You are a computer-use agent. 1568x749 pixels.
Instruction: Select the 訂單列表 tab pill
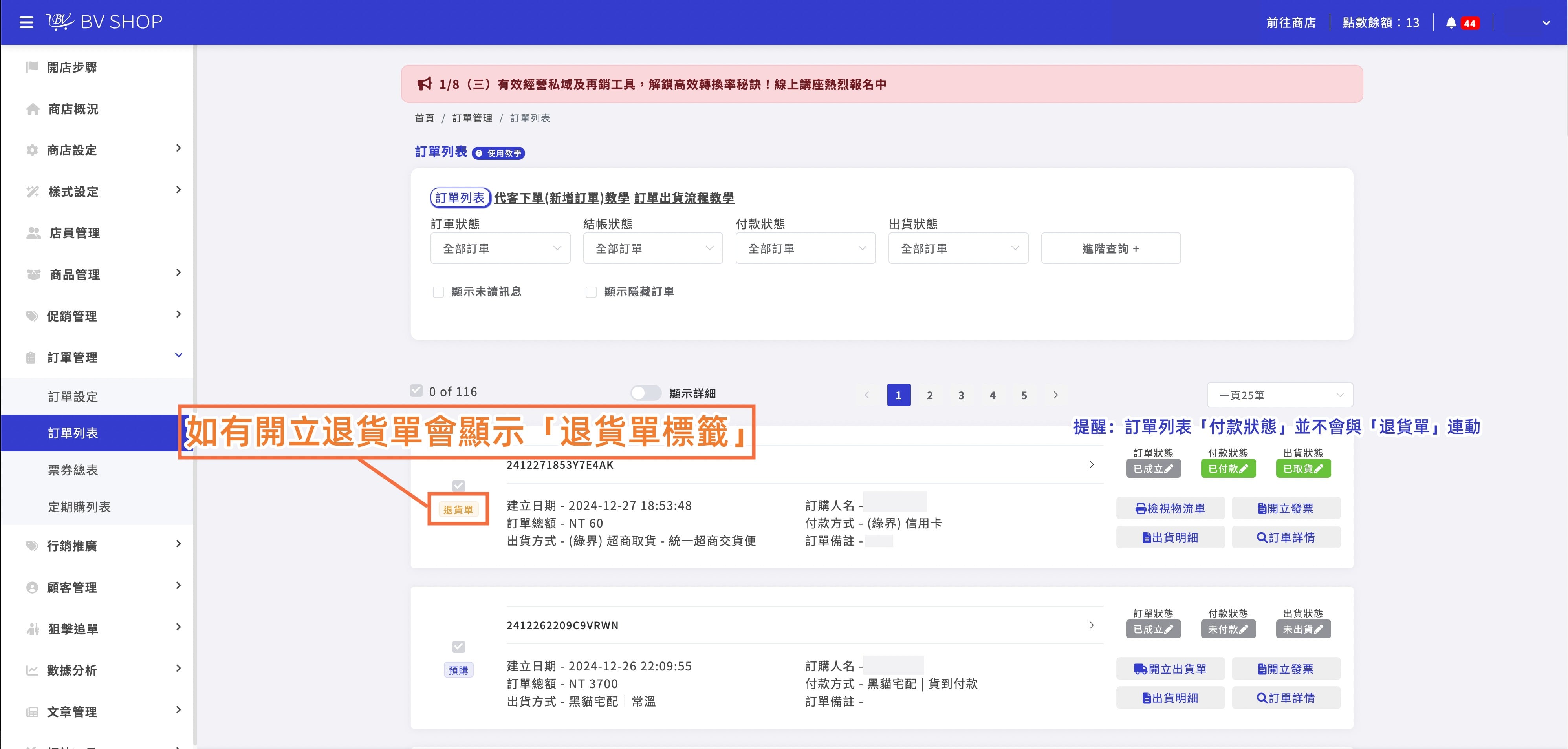tap(460, 198)
